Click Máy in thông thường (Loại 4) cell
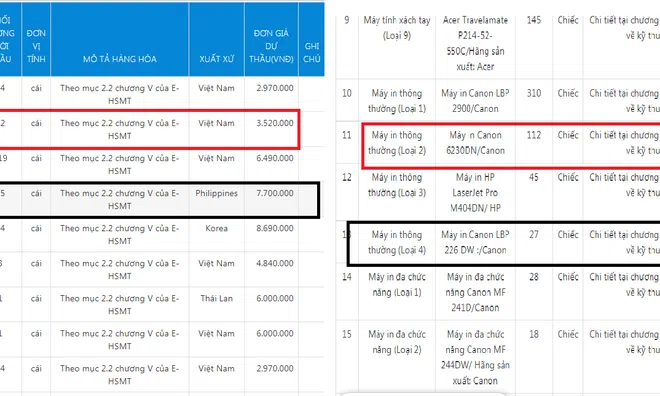The height and width of the screenshot is (396, 660). 397,242
